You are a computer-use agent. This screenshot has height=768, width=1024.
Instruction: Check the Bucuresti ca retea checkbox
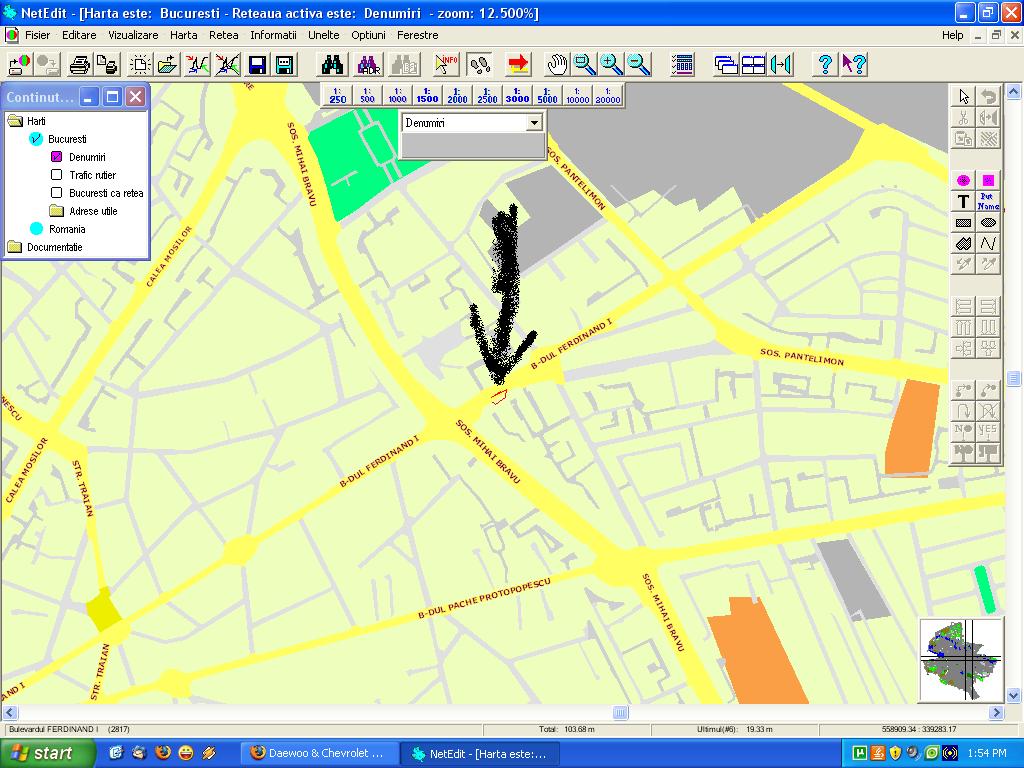click(57, 193)
